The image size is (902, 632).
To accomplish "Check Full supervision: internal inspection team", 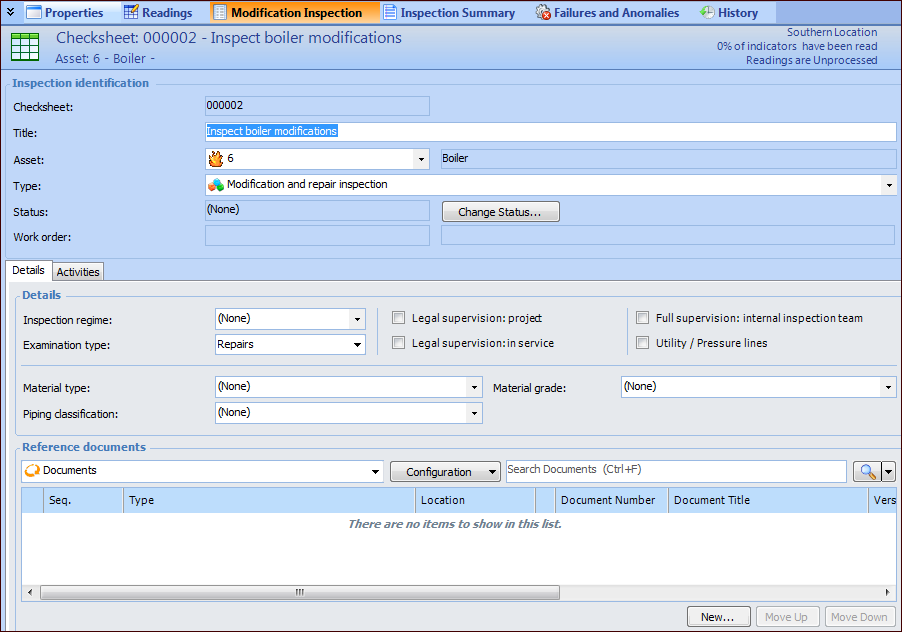I will tap(643, 318).
